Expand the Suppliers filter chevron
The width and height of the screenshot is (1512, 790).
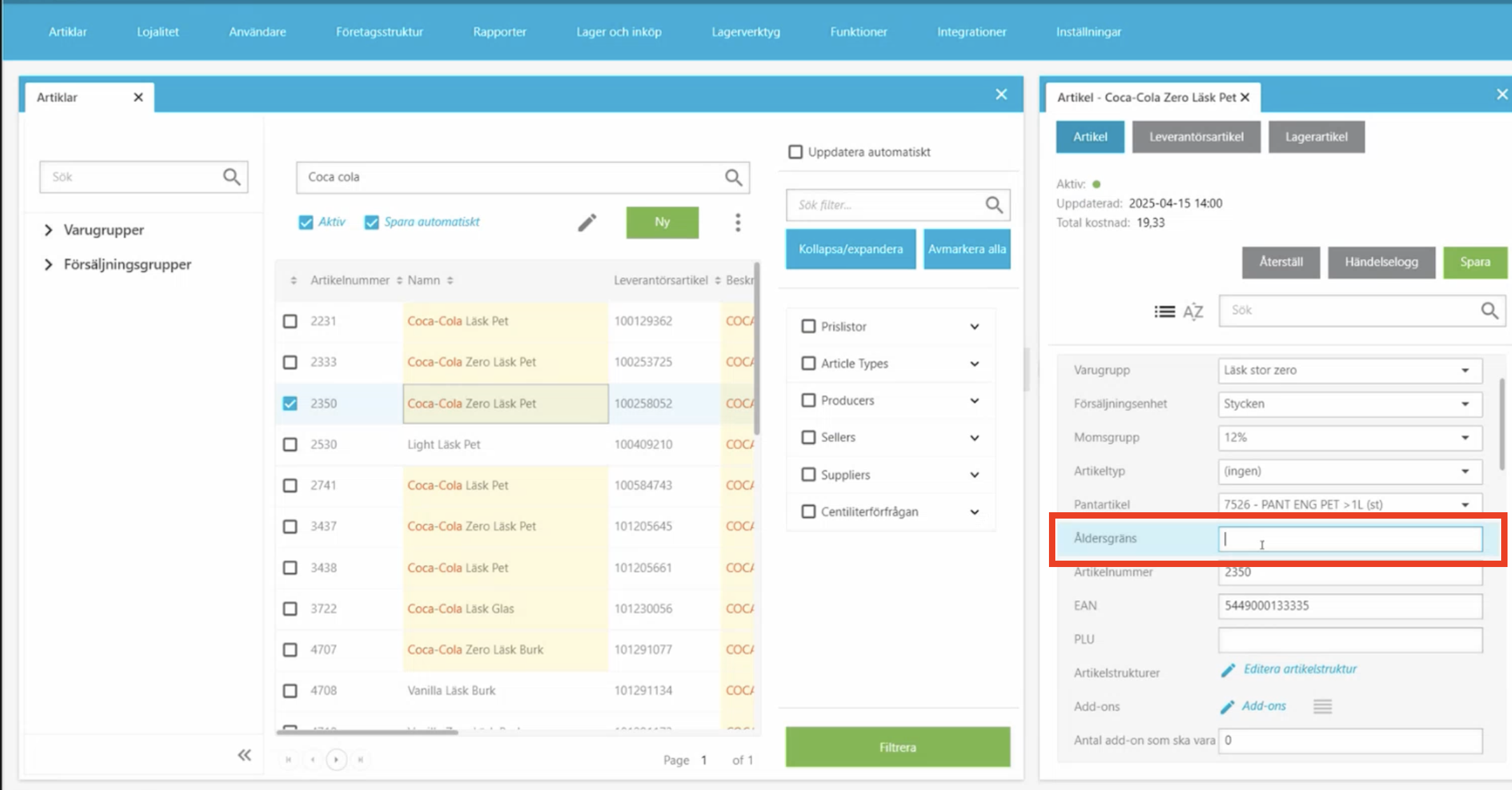(974, 475)
